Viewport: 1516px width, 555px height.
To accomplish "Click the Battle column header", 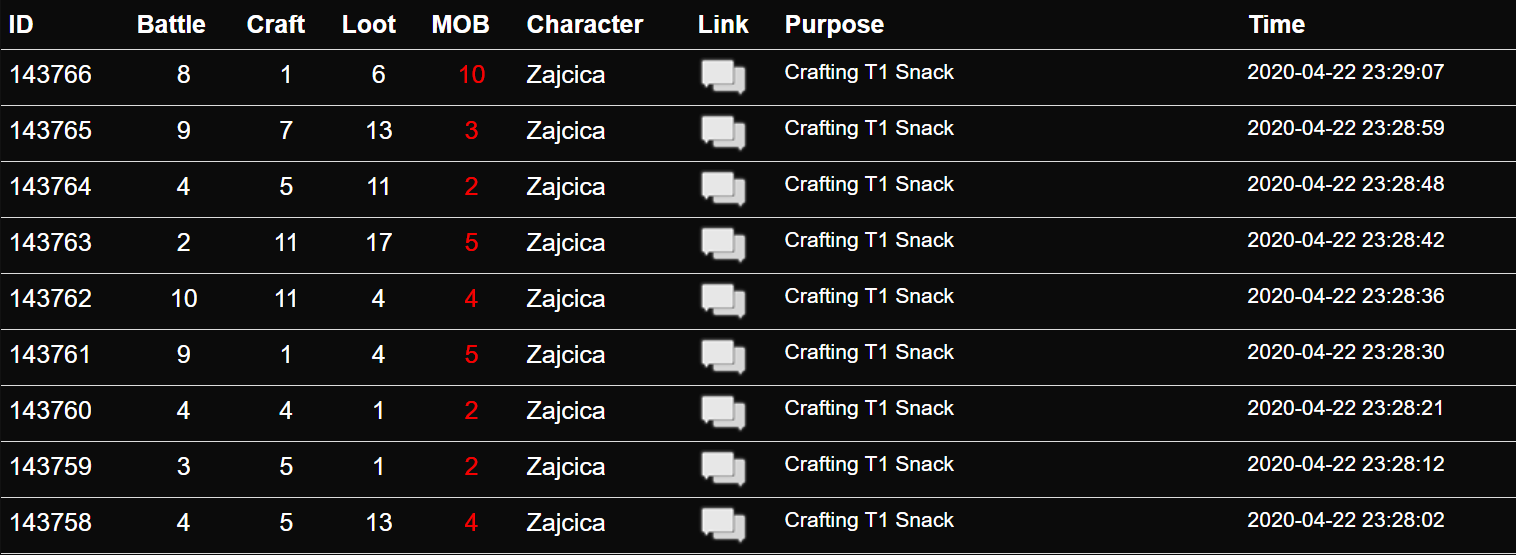I will (x=171, y=24).
